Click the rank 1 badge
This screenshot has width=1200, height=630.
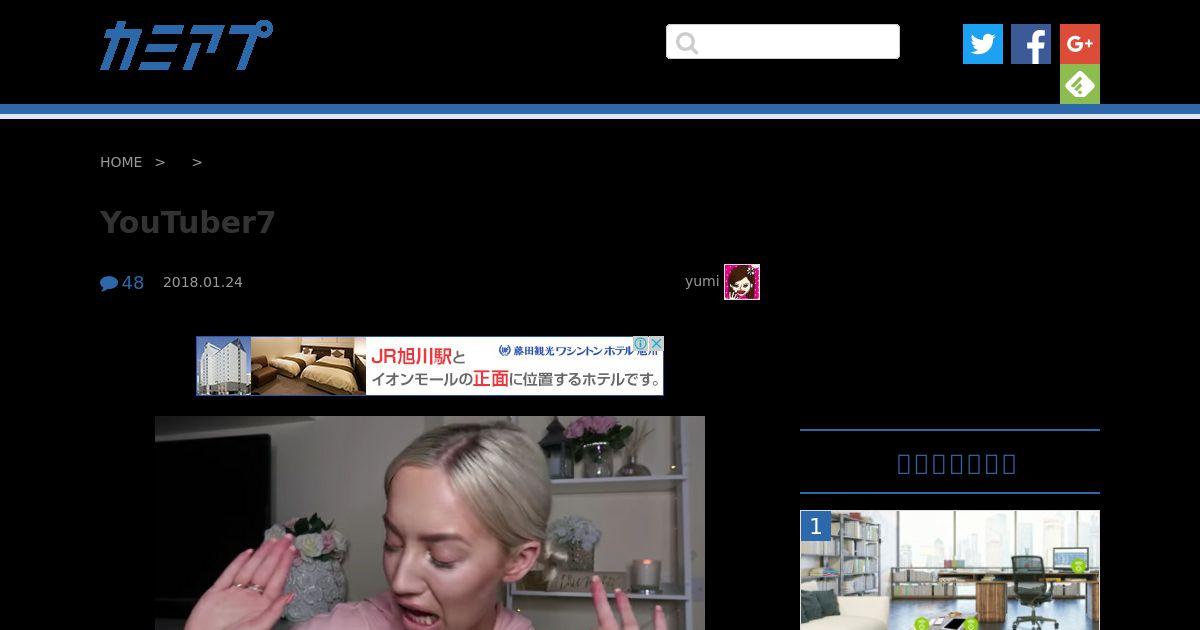point(815,526)
